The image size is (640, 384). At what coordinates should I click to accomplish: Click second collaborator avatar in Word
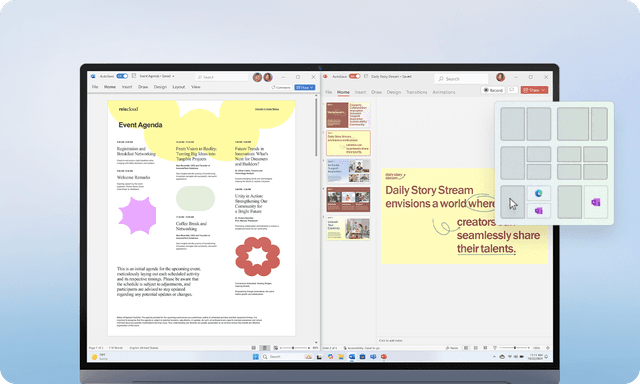(268, 77)
